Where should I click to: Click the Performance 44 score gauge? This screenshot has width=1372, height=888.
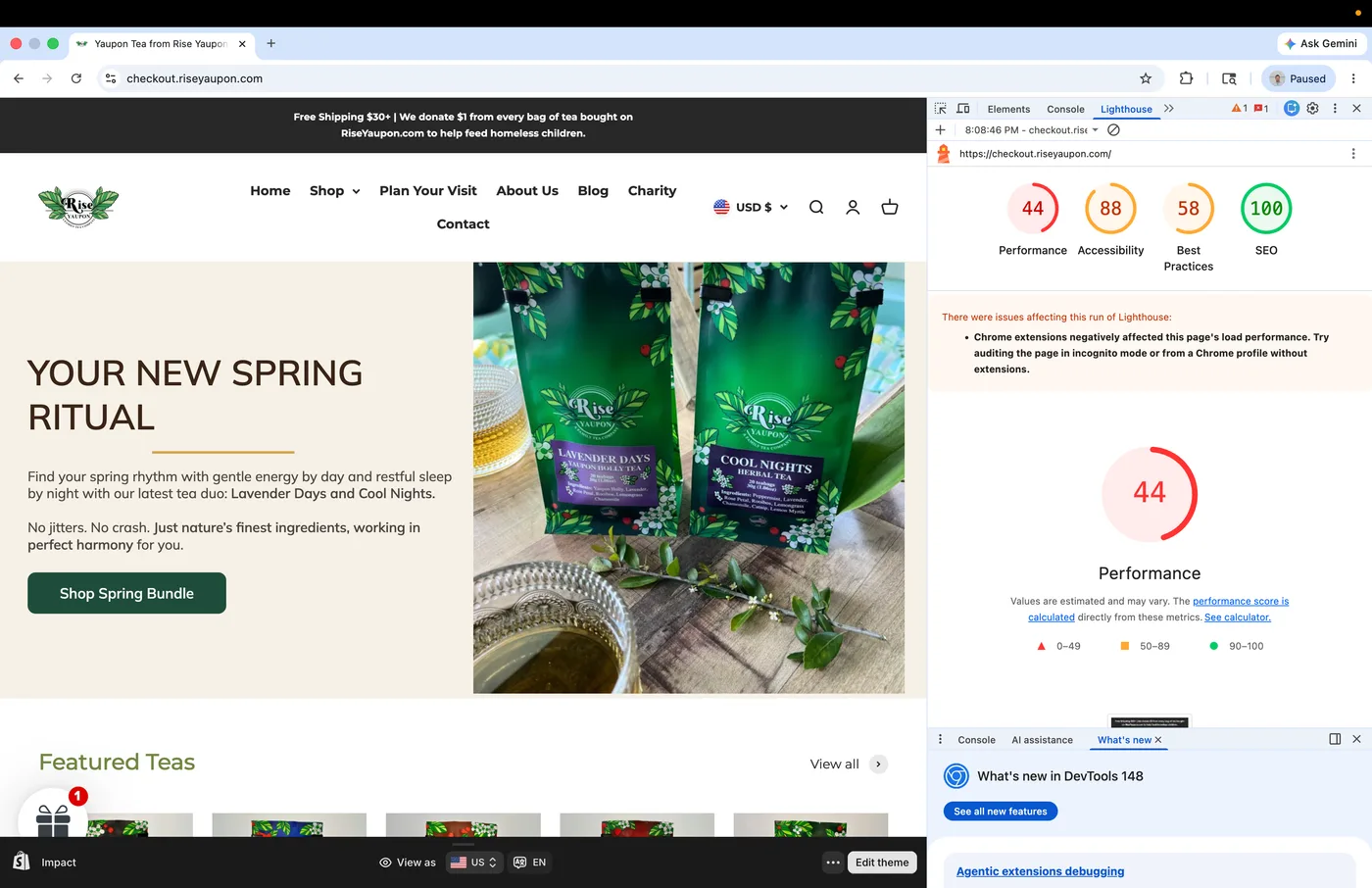pos(1033,208)
